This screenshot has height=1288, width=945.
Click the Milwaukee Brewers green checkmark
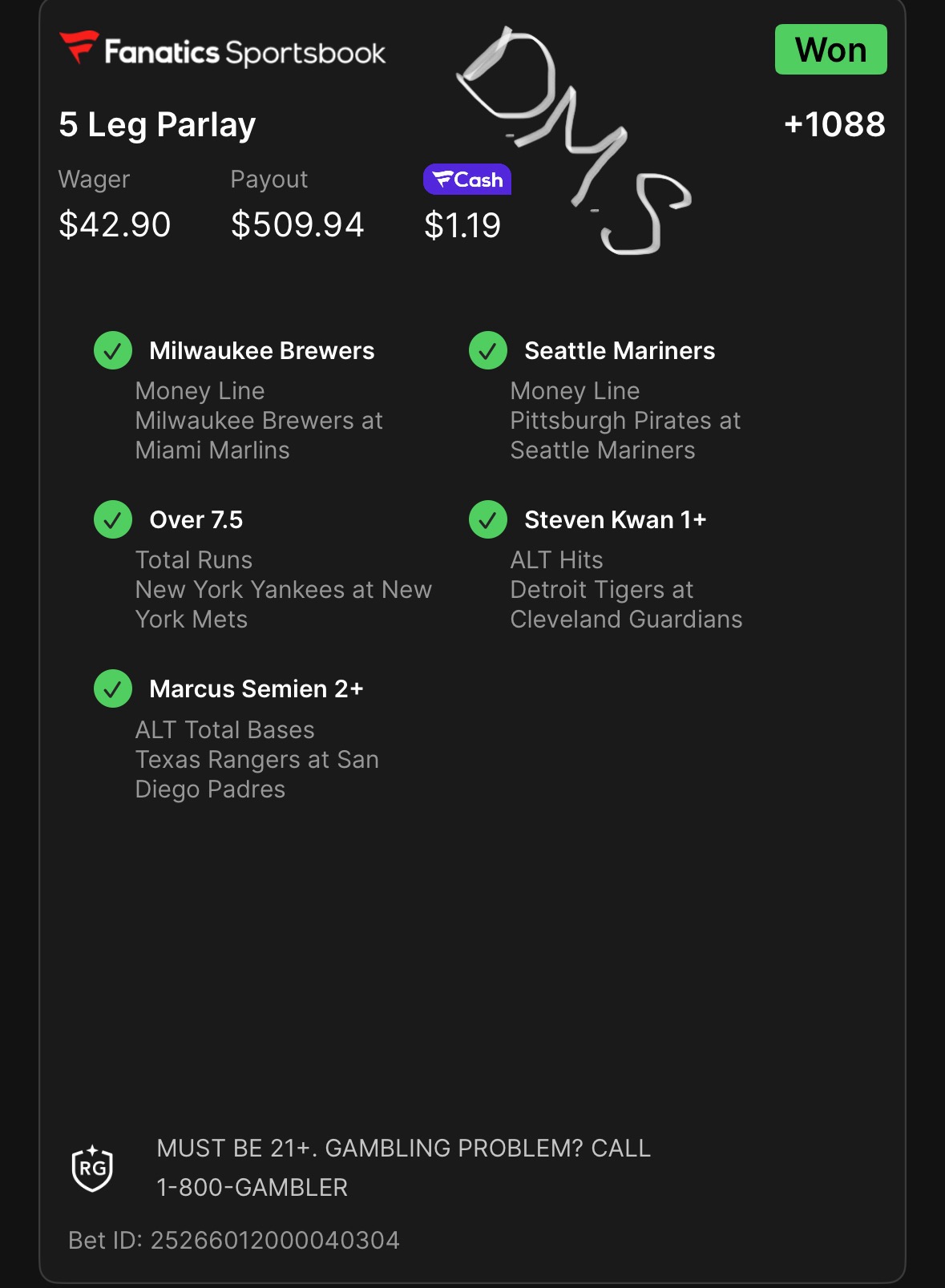113,351
